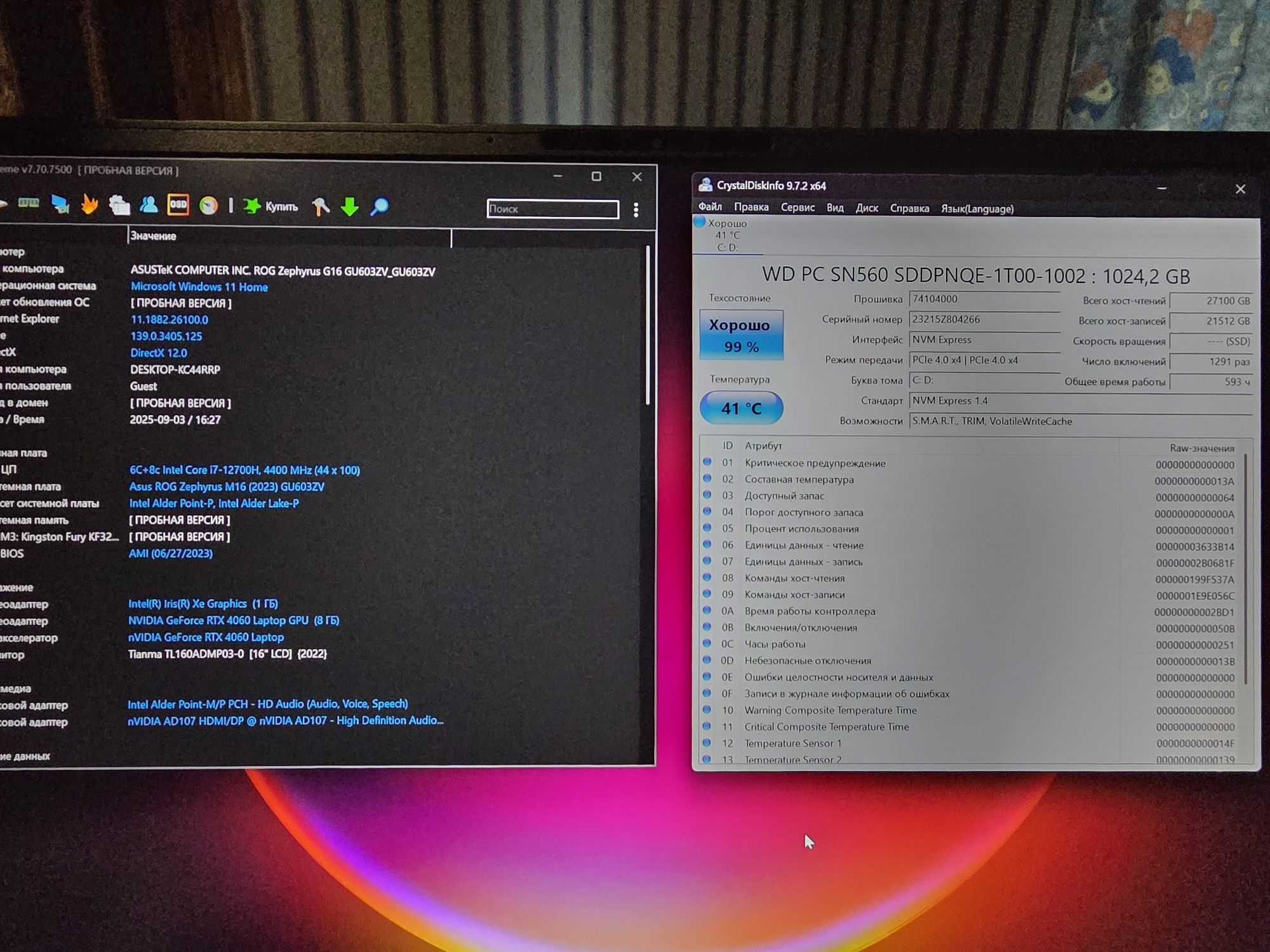Viewport: 1270px width, 952px height.
Task: Select the DESKTOP-KC44RRP computer name row
Action: click(175, 370)
